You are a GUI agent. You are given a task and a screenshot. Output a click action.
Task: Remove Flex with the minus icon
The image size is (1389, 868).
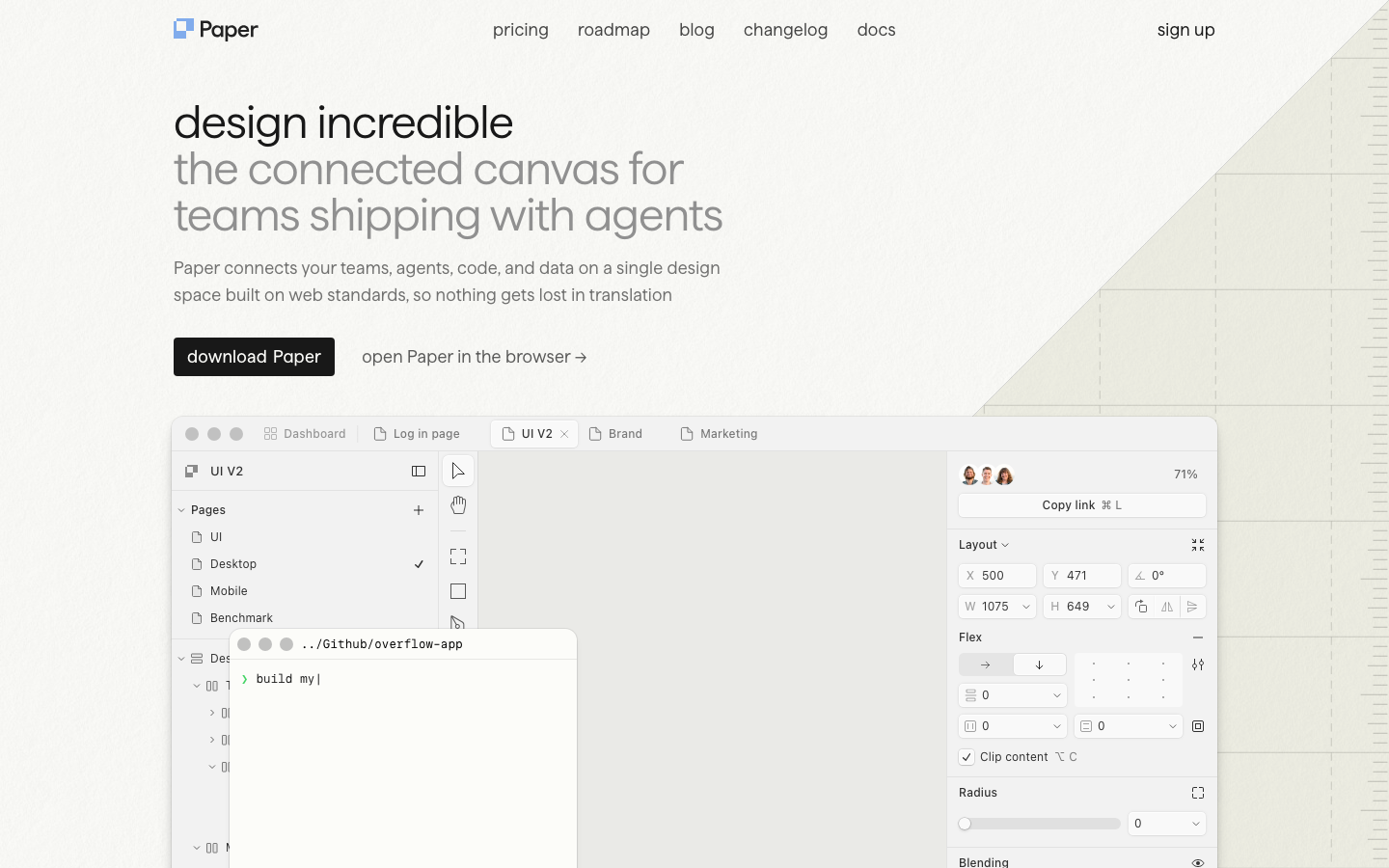pyautogui.click(x=1198, y=637)
